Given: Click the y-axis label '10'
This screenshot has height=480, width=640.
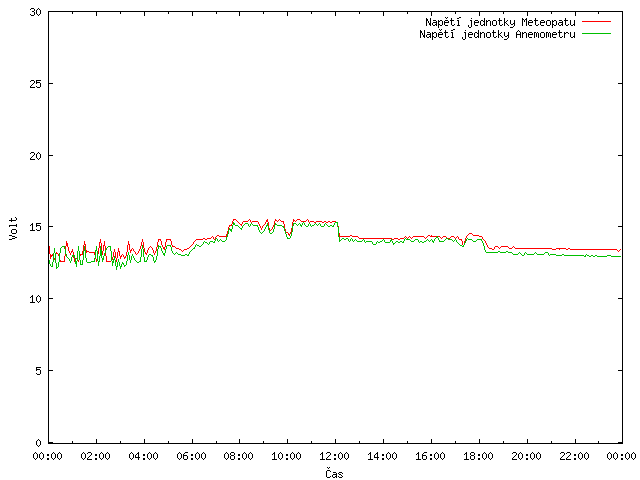Looking at the screenshot, I should point(36,299).
